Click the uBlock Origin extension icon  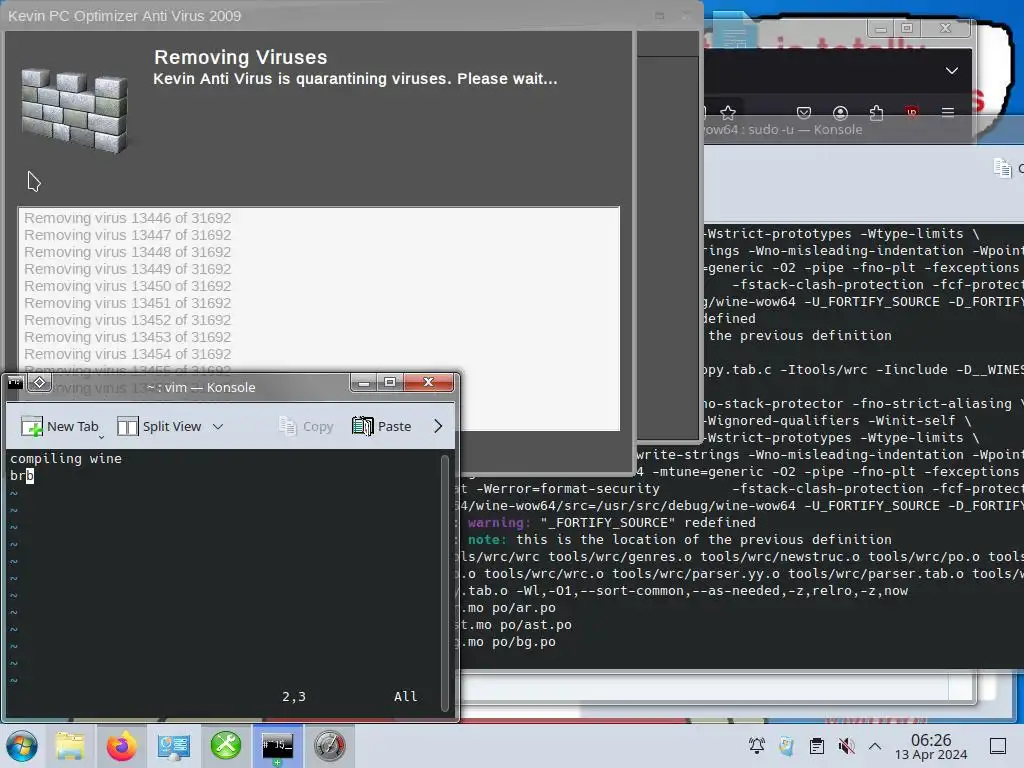point(912,112)
